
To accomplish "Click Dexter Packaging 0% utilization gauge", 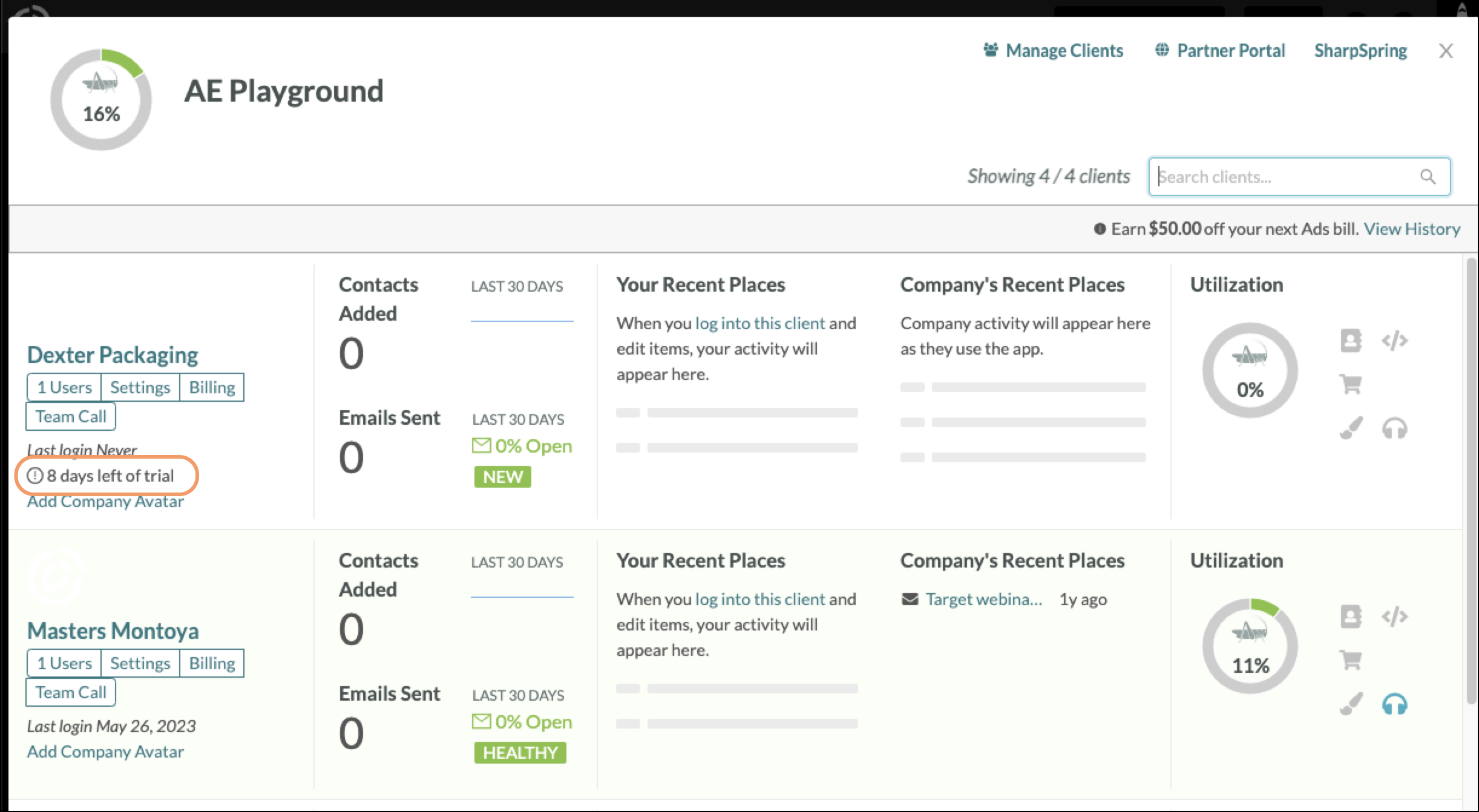I will [1250, 370].
